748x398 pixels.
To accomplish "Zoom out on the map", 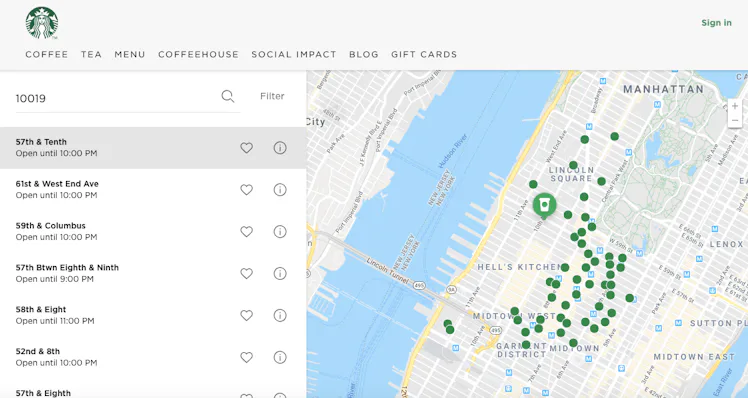I will 735,120.
